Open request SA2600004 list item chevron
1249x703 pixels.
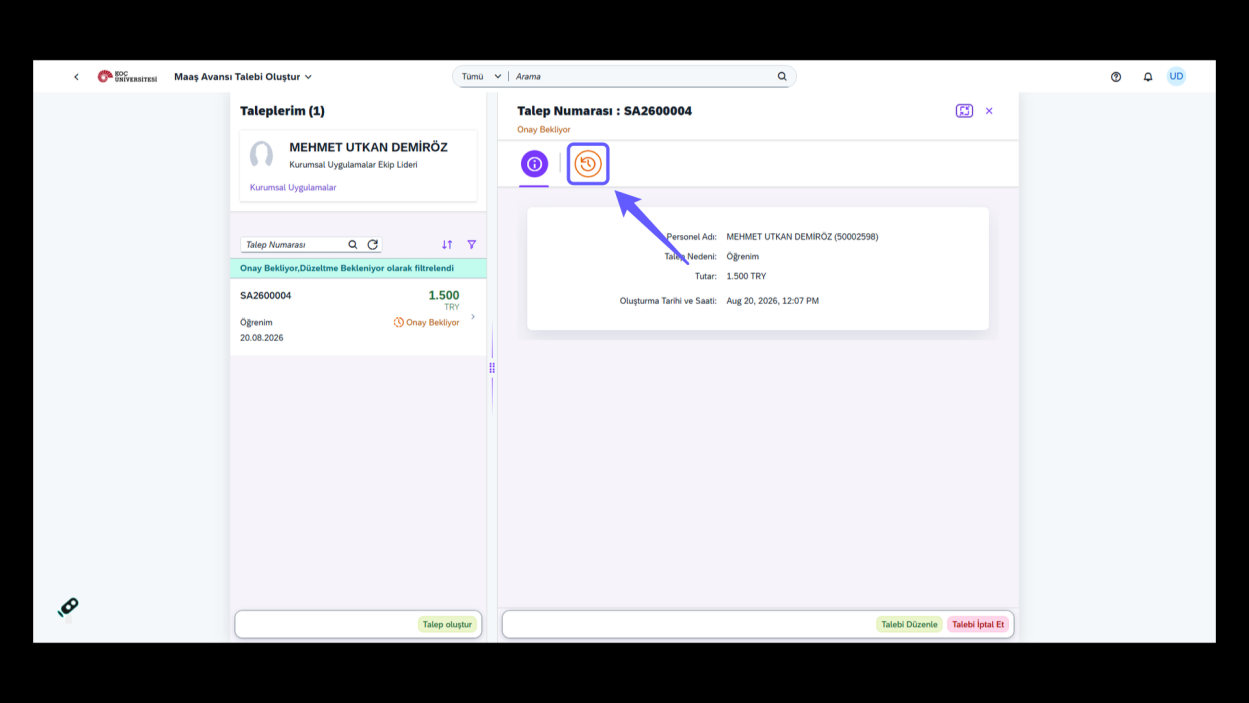click(473, 317)
